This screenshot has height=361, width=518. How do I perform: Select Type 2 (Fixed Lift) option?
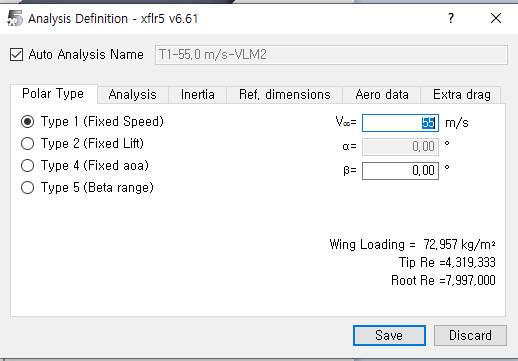(x=27, y=144)
